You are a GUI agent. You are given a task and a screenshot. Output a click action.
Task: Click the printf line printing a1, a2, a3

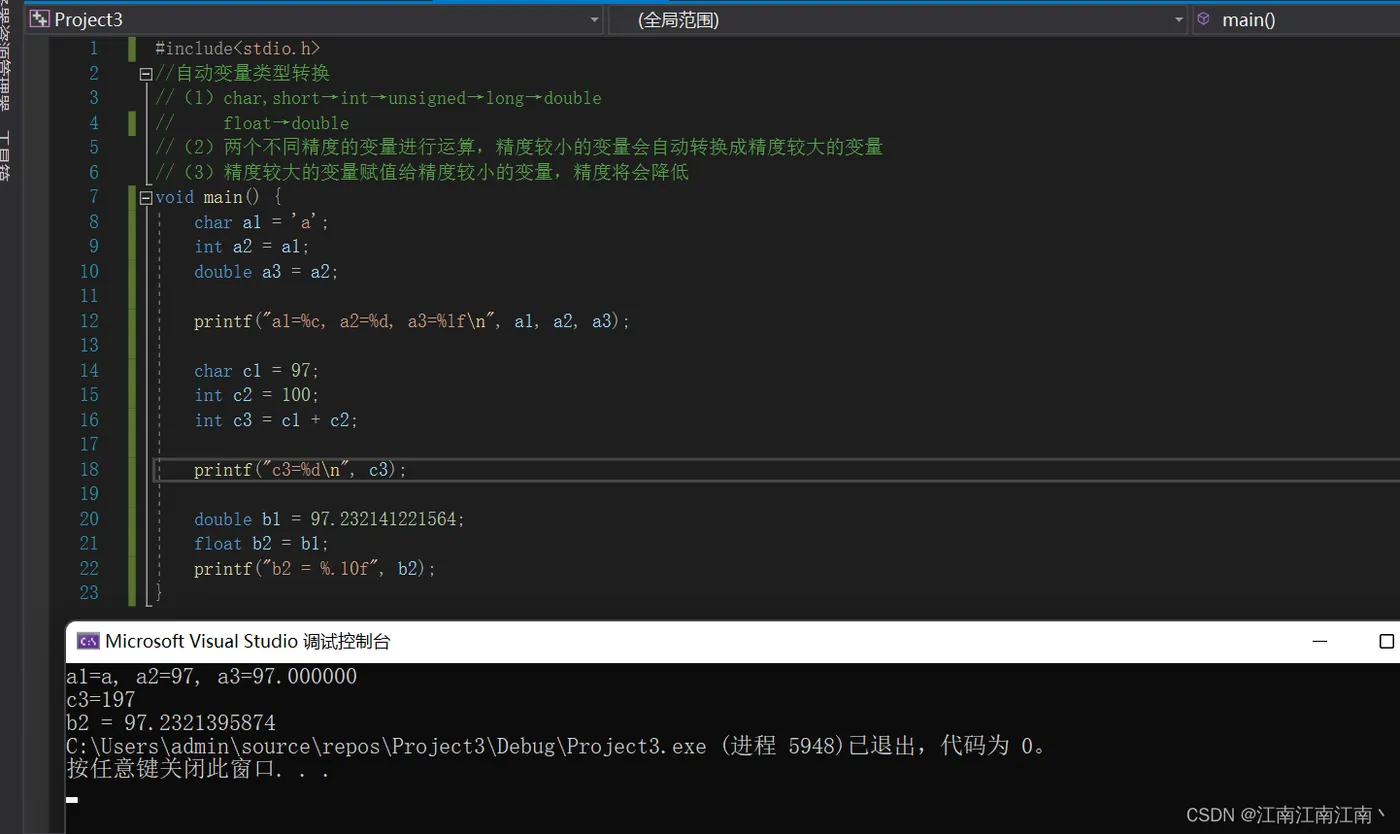pos(413,321)
